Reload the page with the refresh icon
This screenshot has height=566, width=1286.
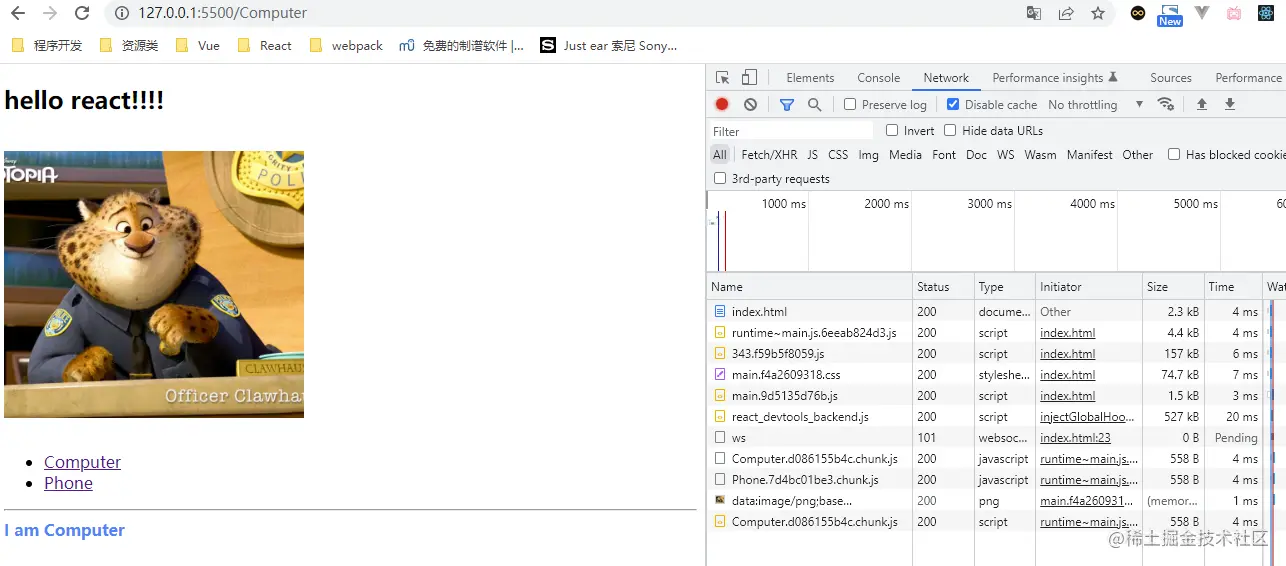pos(82,13)
